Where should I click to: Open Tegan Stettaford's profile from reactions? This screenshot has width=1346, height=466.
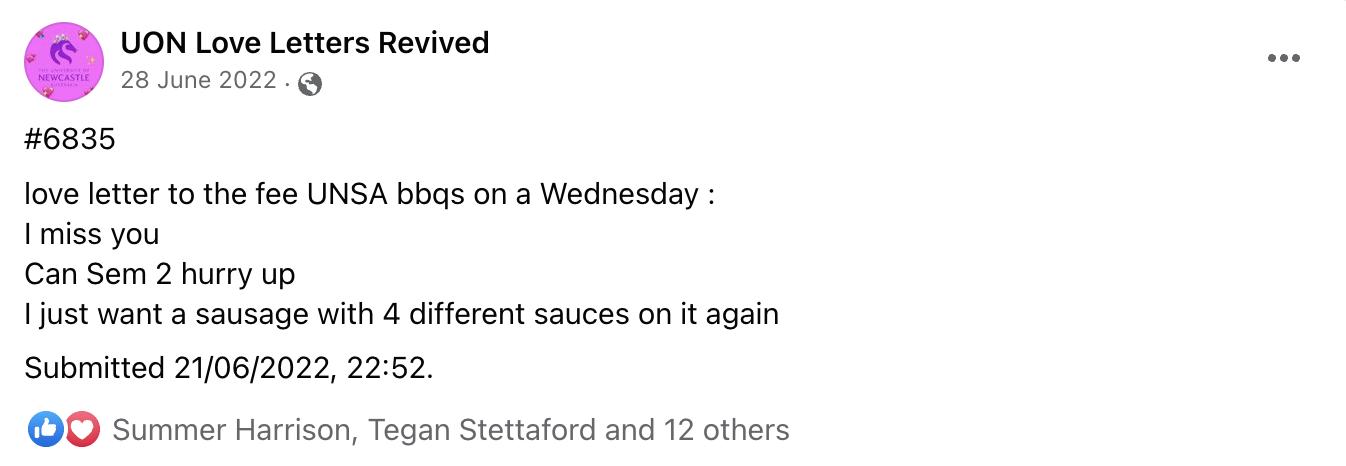coord(482,431)
